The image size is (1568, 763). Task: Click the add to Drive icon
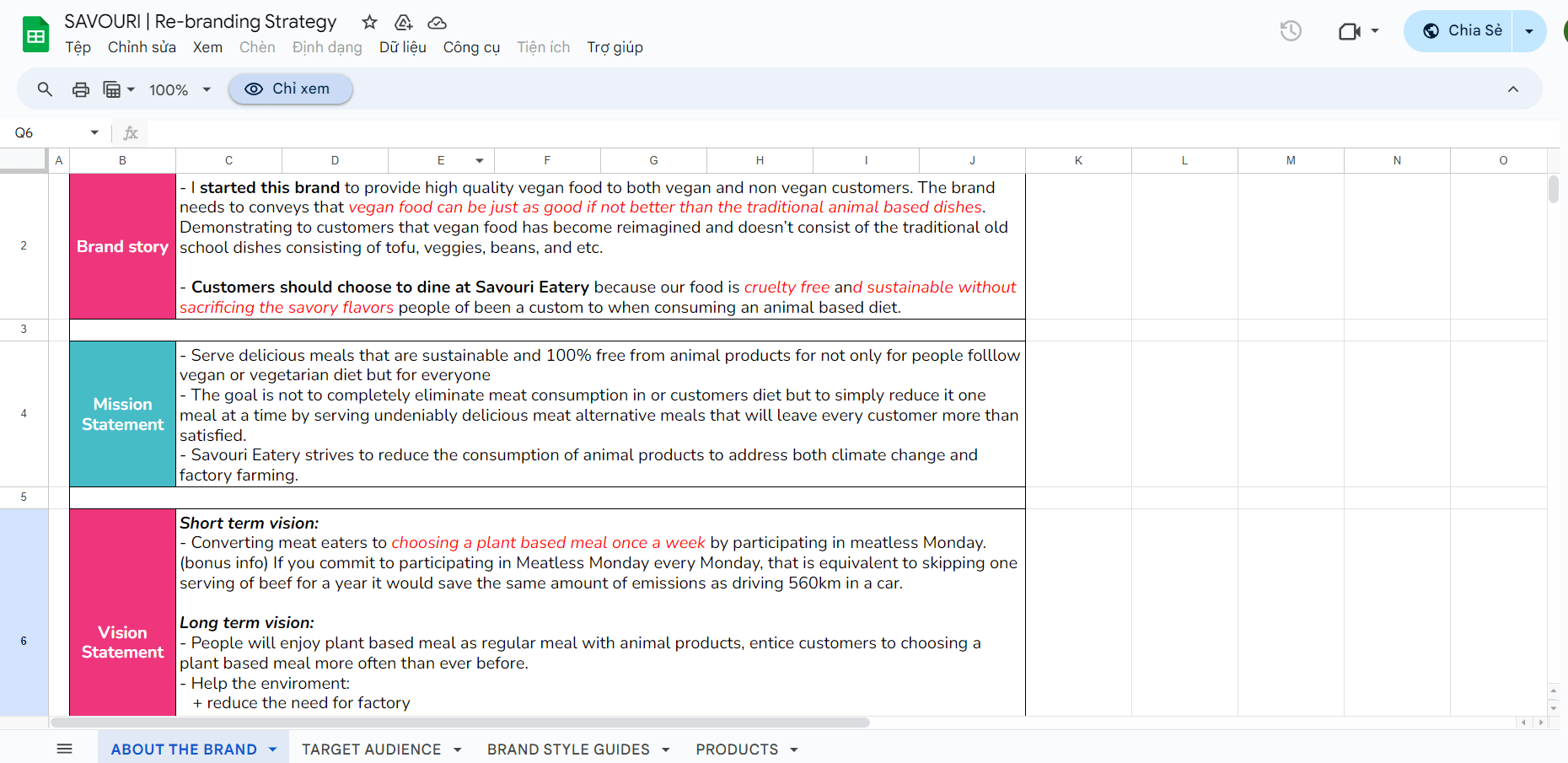[404, 22]
